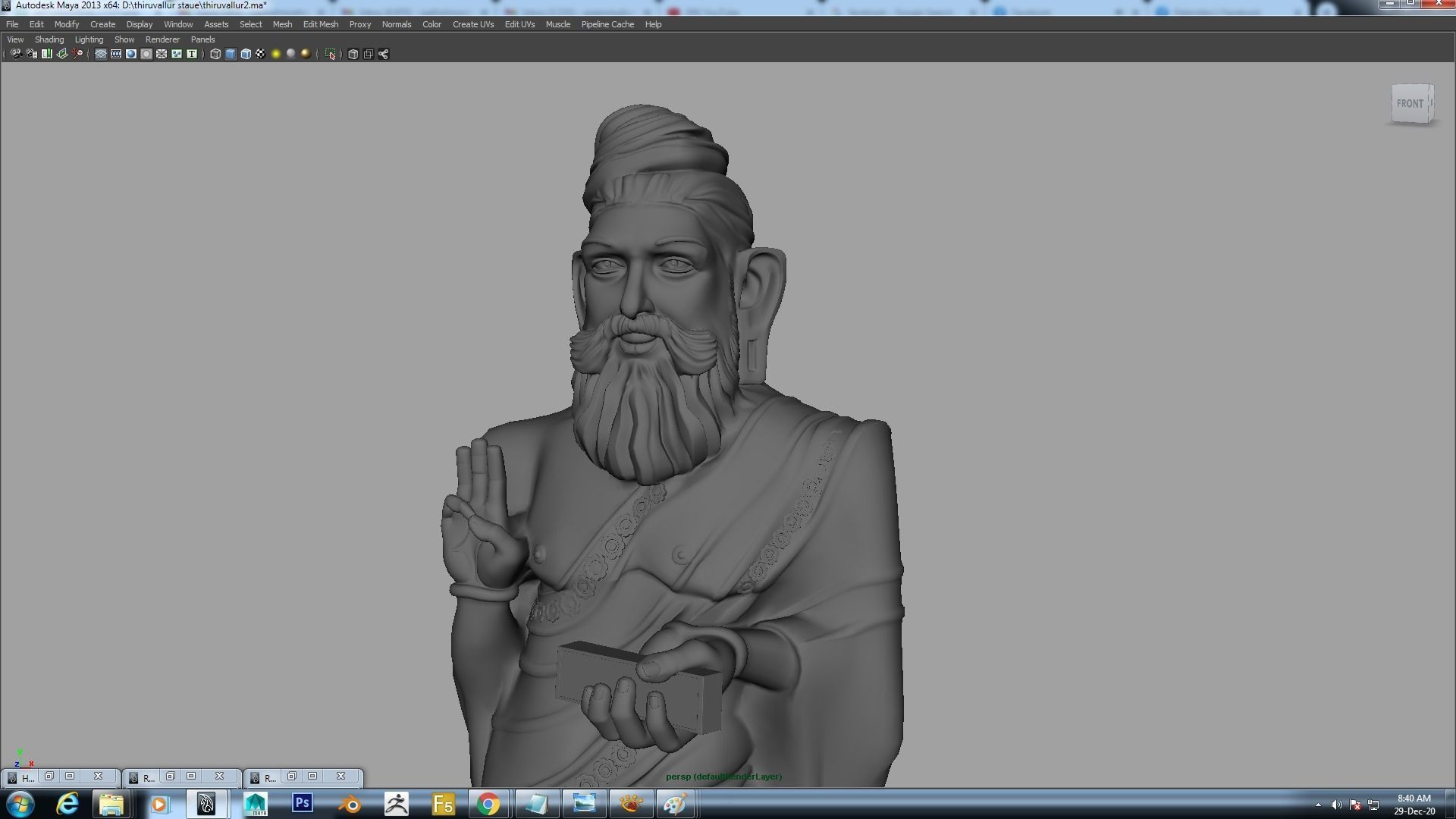The image size is (1456, 819).
Task: Click the Isolate Select icon
Action: (330, 54)
